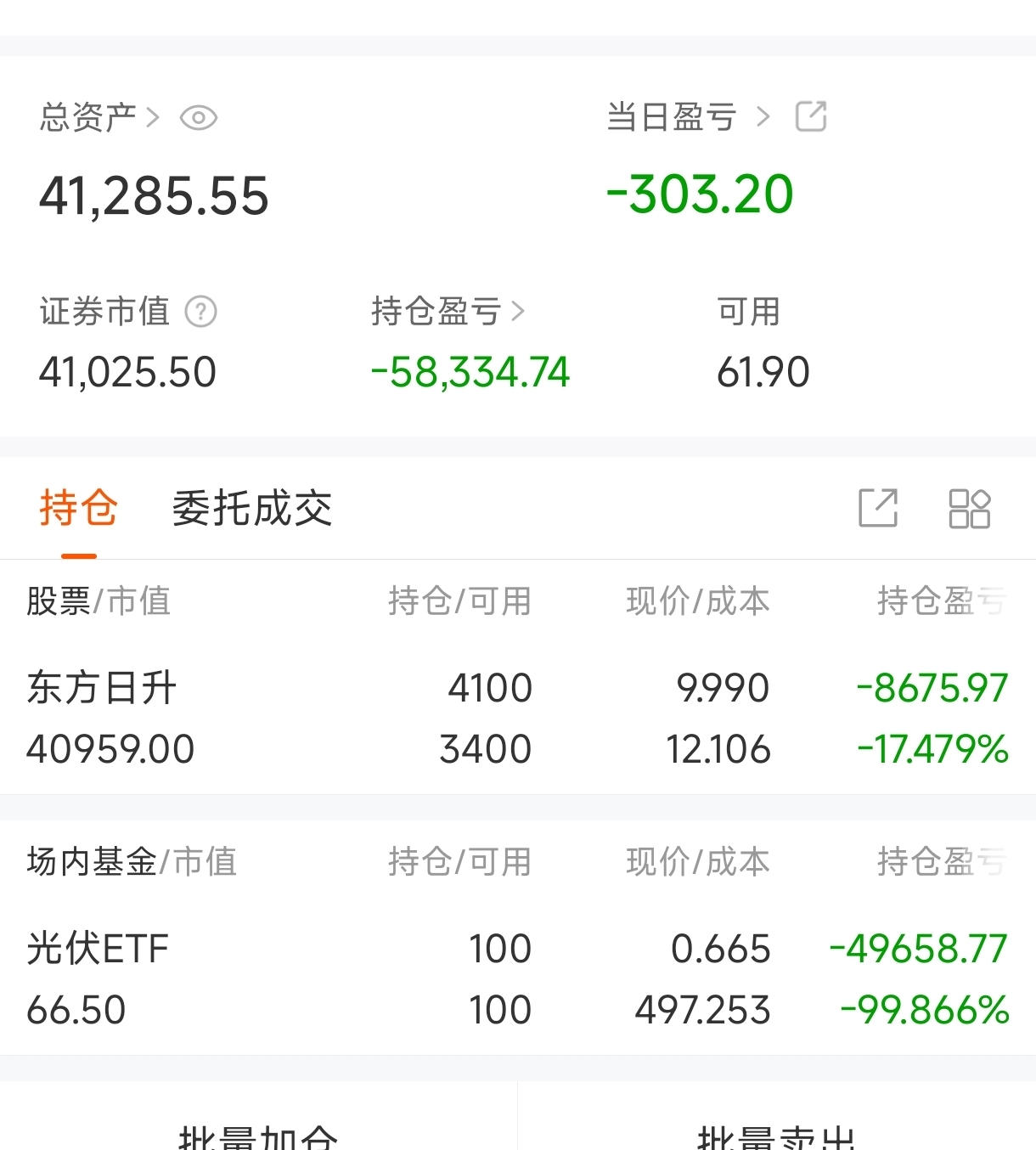Open the 东方日升 stock holding row
The height and width of the screenshot is (1150, 1036).
[x=518, y=719]
